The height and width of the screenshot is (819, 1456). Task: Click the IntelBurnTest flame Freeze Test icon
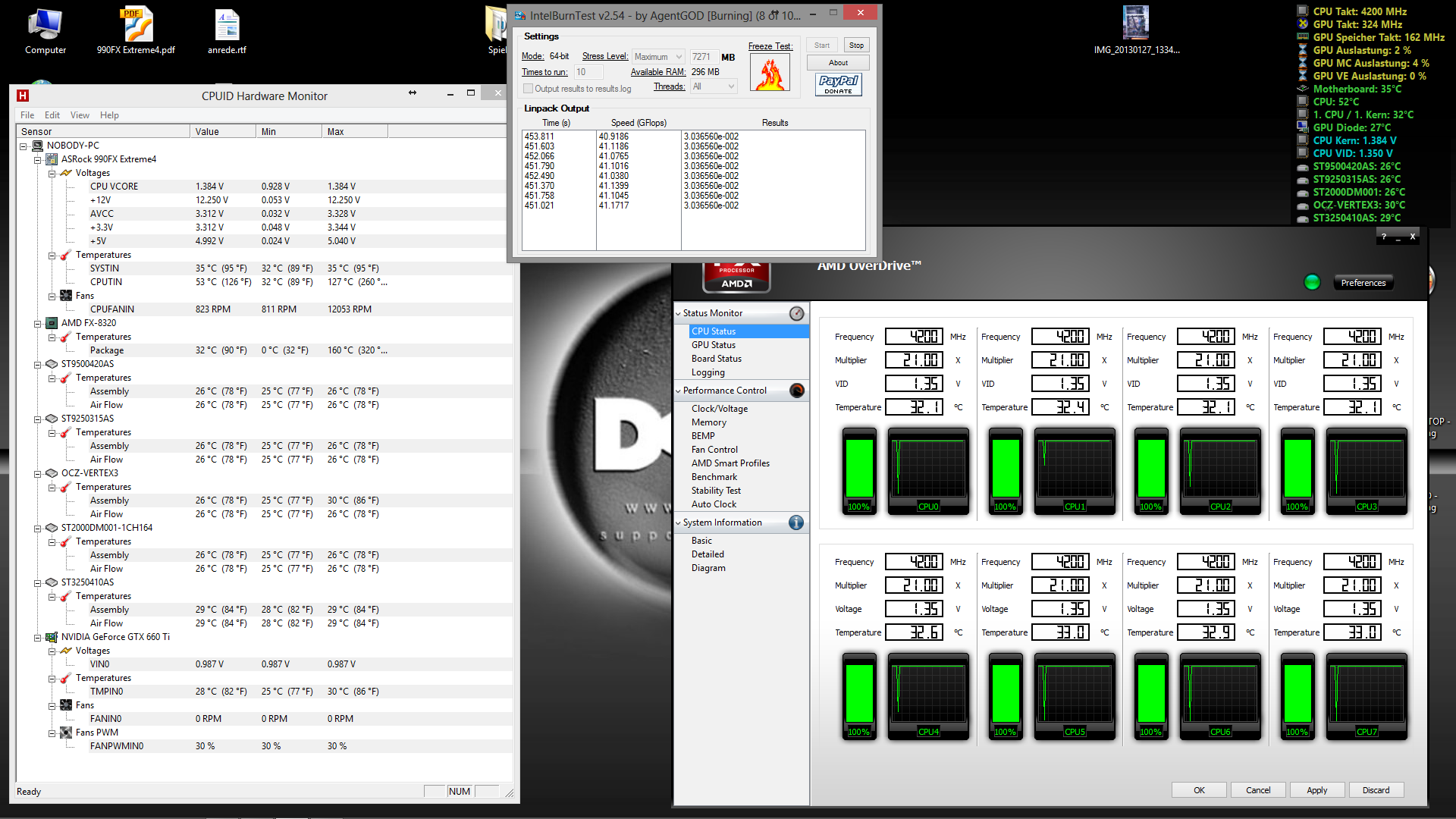(x=770, y=73)
